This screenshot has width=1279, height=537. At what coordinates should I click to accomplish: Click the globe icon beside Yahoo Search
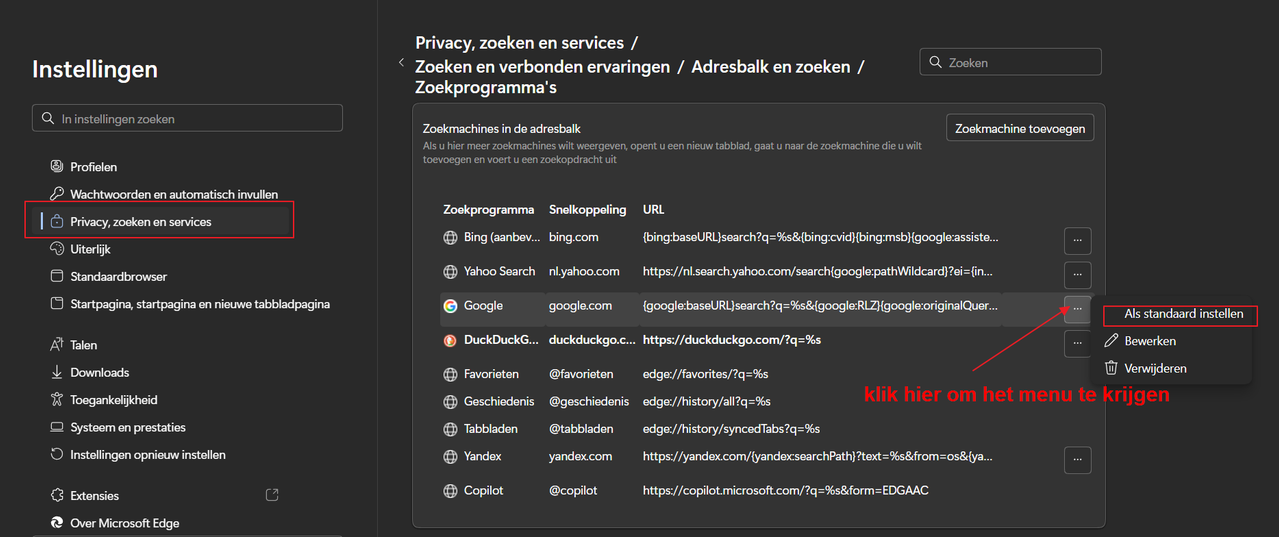point(450,272)
